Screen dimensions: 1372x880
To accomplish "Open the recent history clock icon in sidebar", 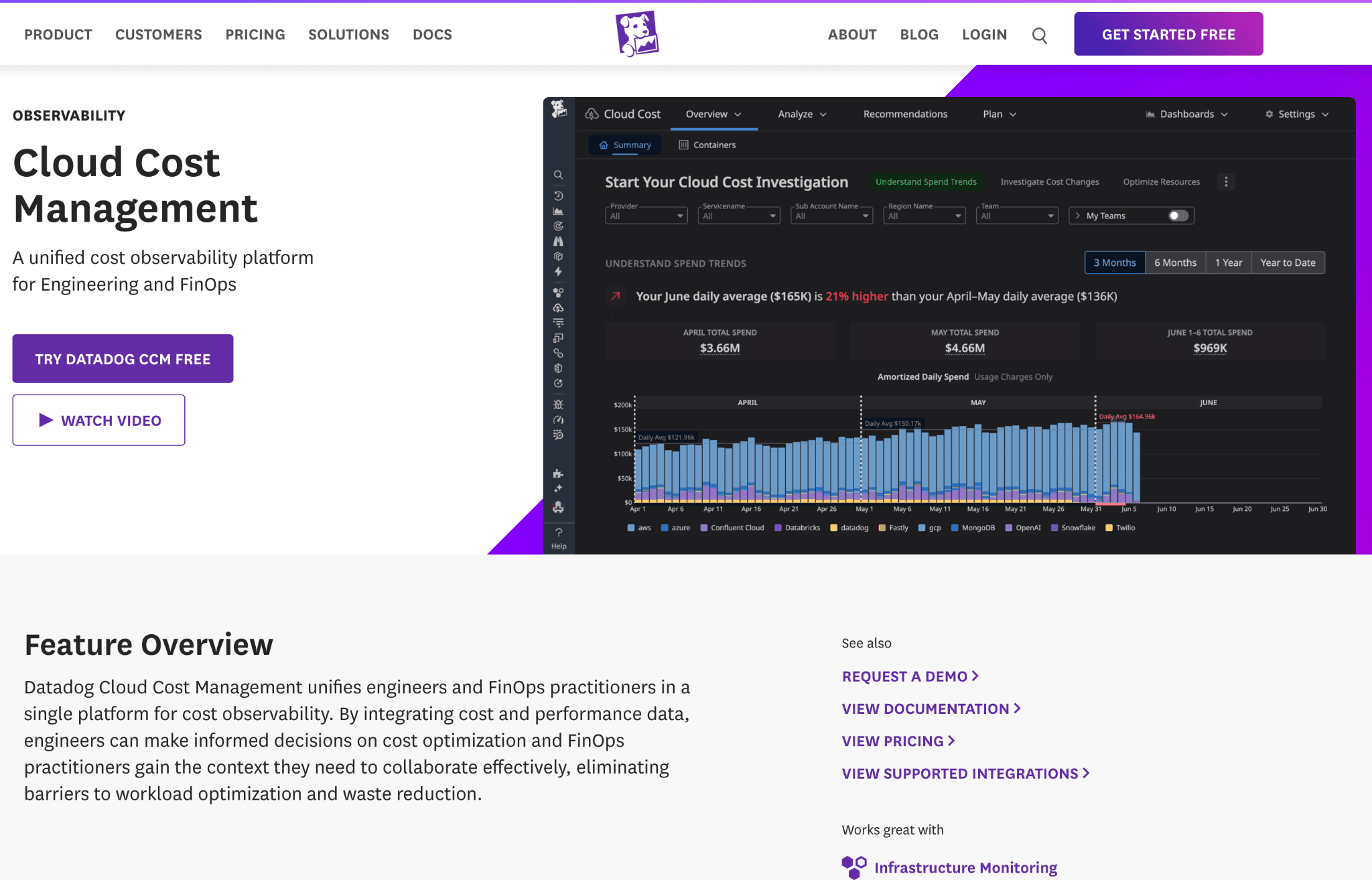I will click(x=558, y=196).
